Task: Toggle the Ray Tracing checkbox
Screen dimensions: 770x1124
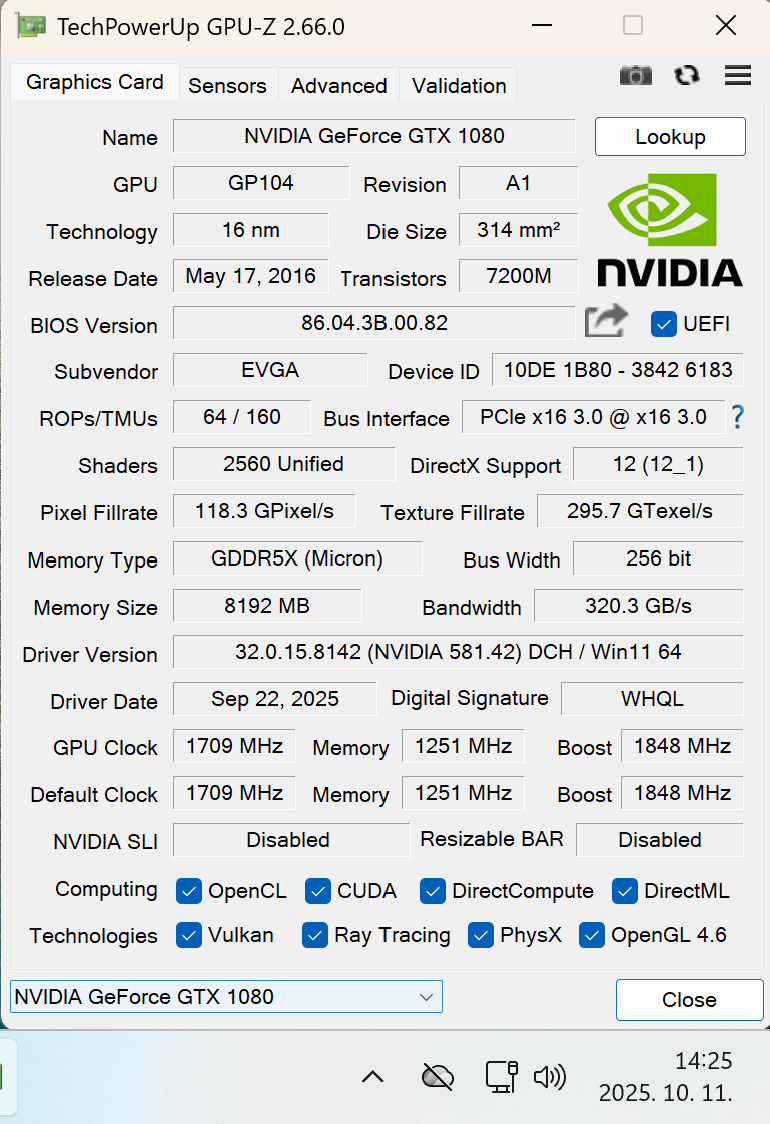Action: pos(315,936)
